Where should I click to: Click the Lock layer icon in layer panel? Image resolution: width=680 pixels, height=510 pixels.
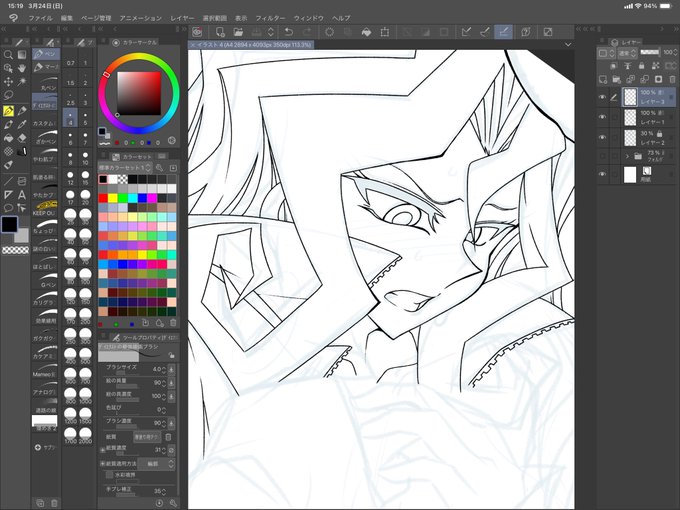coord(641,66)
